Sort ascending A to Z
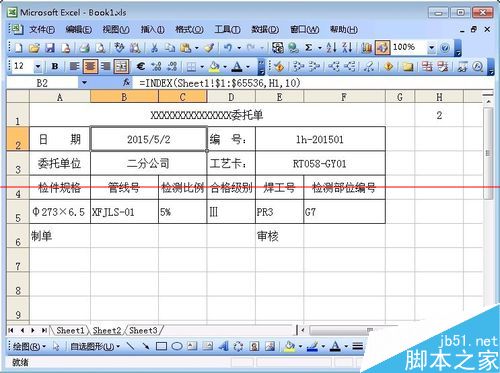 tap(332, 48)
